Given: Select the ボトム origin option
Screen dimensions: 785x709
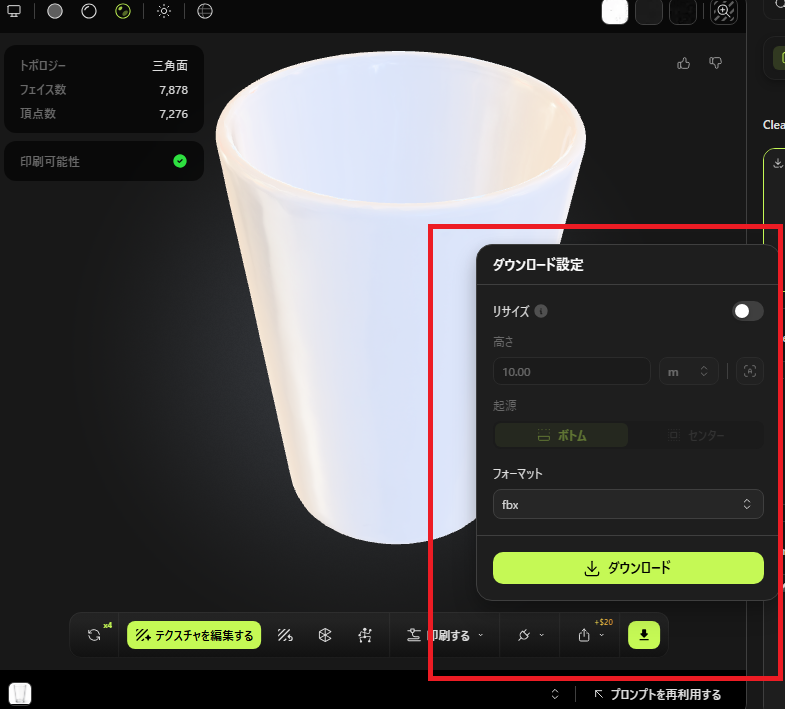Looking at the screenshot, I should click(562, 435).
